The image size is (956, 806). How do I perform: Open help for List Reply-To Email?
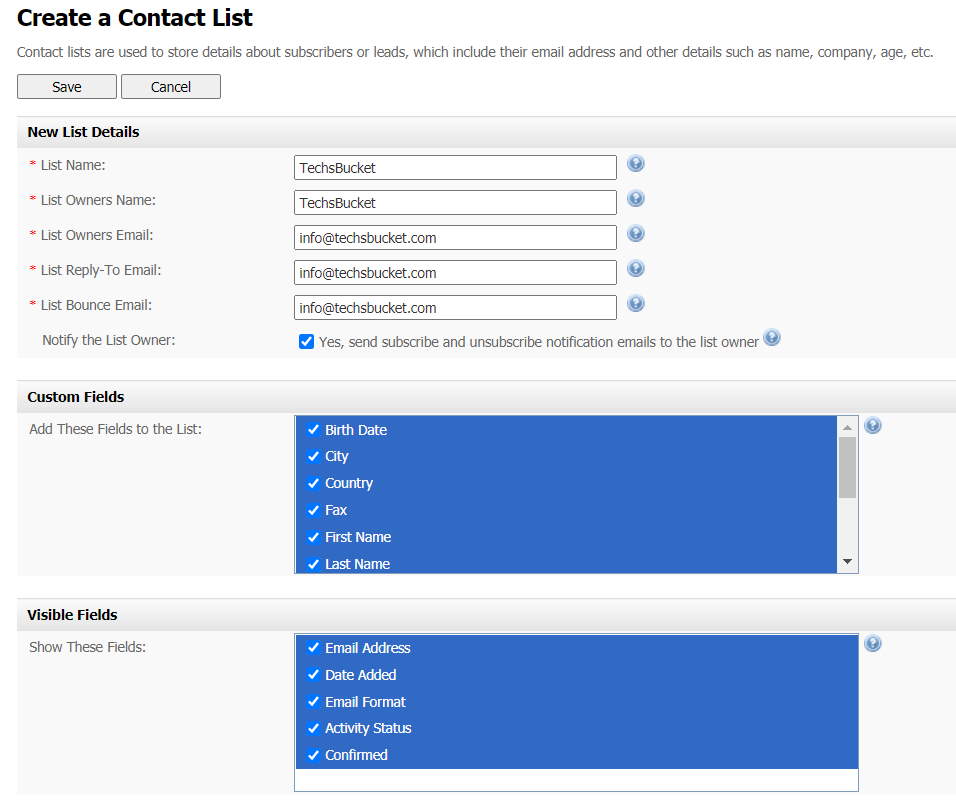636,268
